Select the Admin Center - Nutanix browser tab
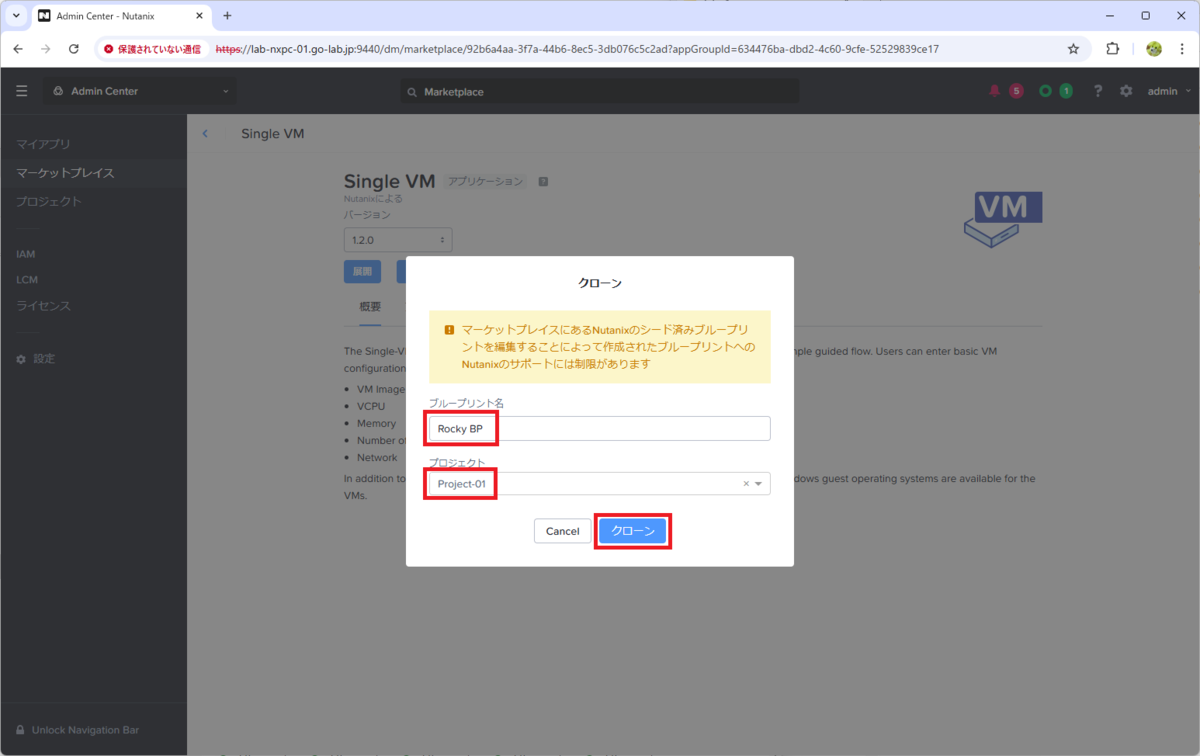Image resolution: width=1200 pixels, height=756 pixels. pyautogui.click(x=120, y=16)
